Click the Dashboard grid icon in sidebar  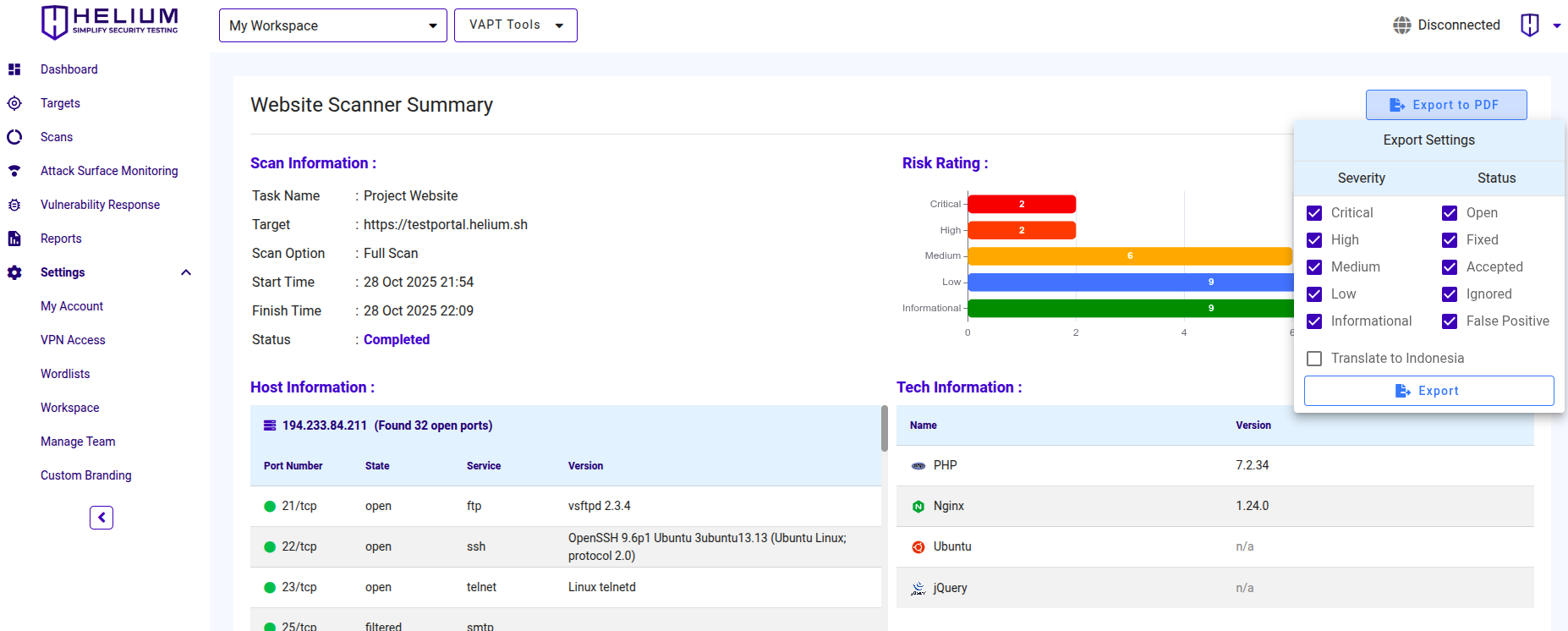[x=14, y=69]
